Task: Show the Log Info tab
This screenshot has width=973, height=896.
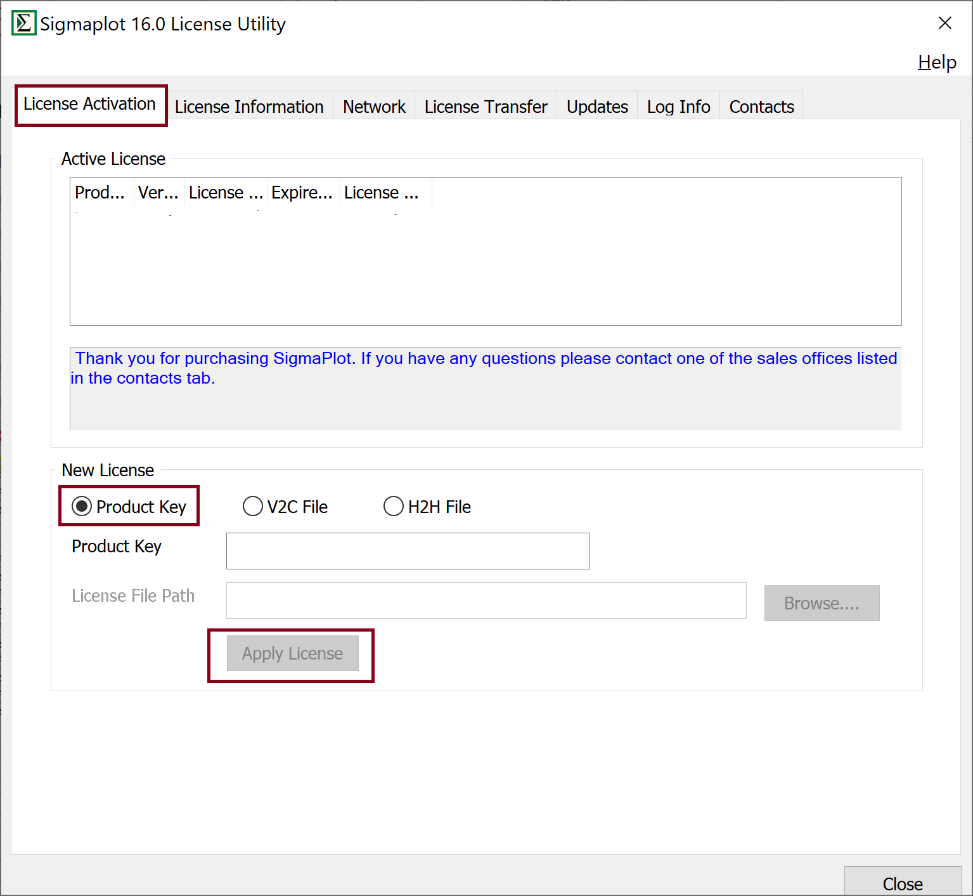Action: [x=678, y=107]
